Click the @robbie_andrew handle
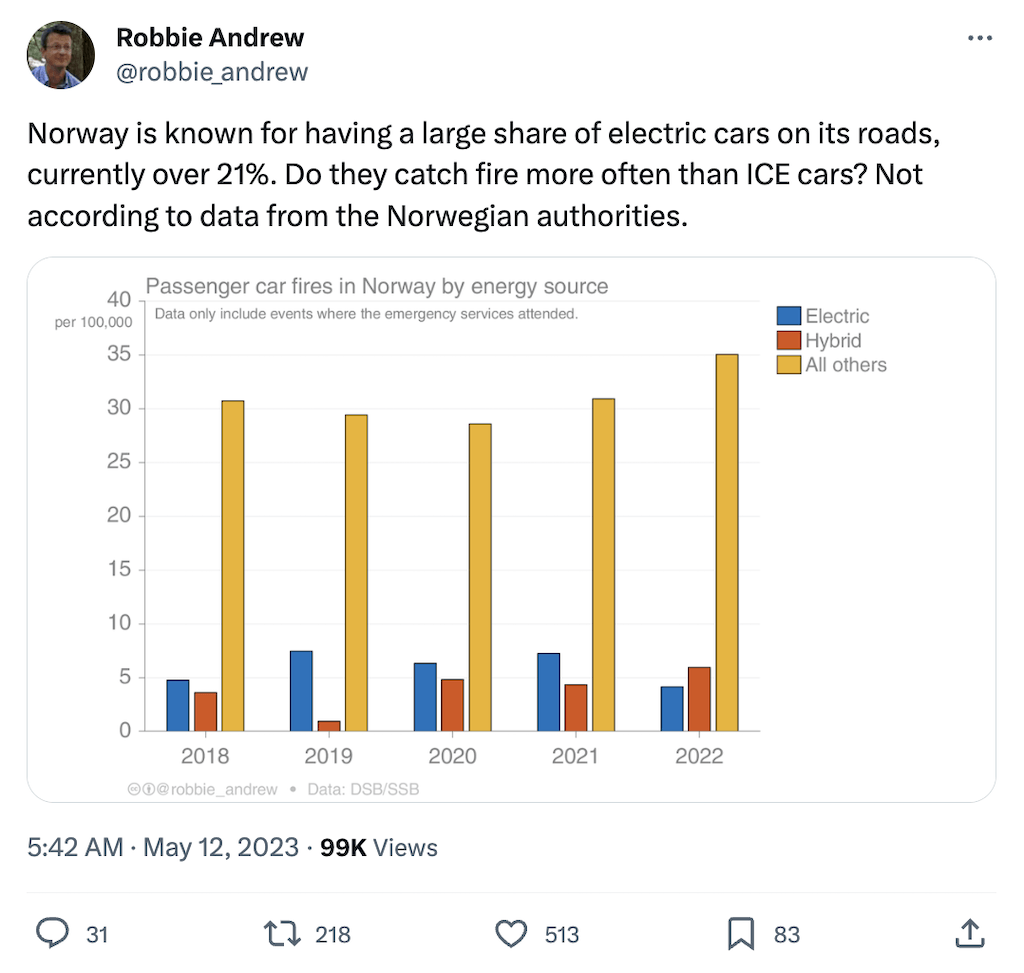 point(212,72)
